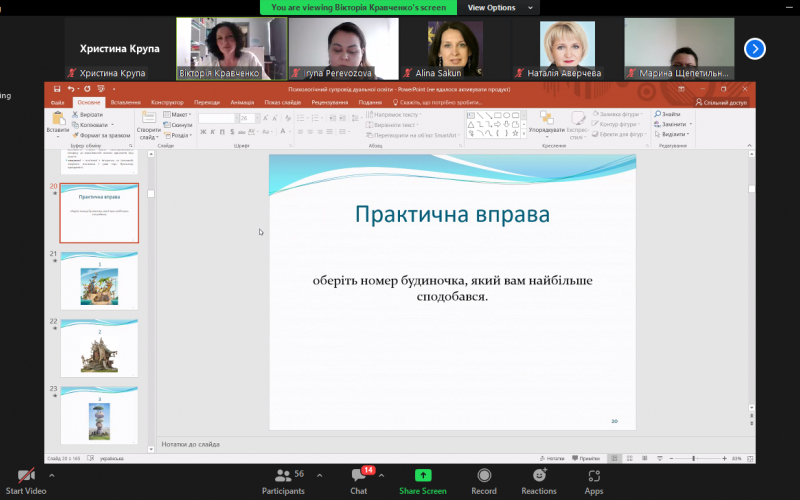Click Формат за зразком format painter
Image resolution: width=800 pixels, height=500 pixels.
[101, 135]
